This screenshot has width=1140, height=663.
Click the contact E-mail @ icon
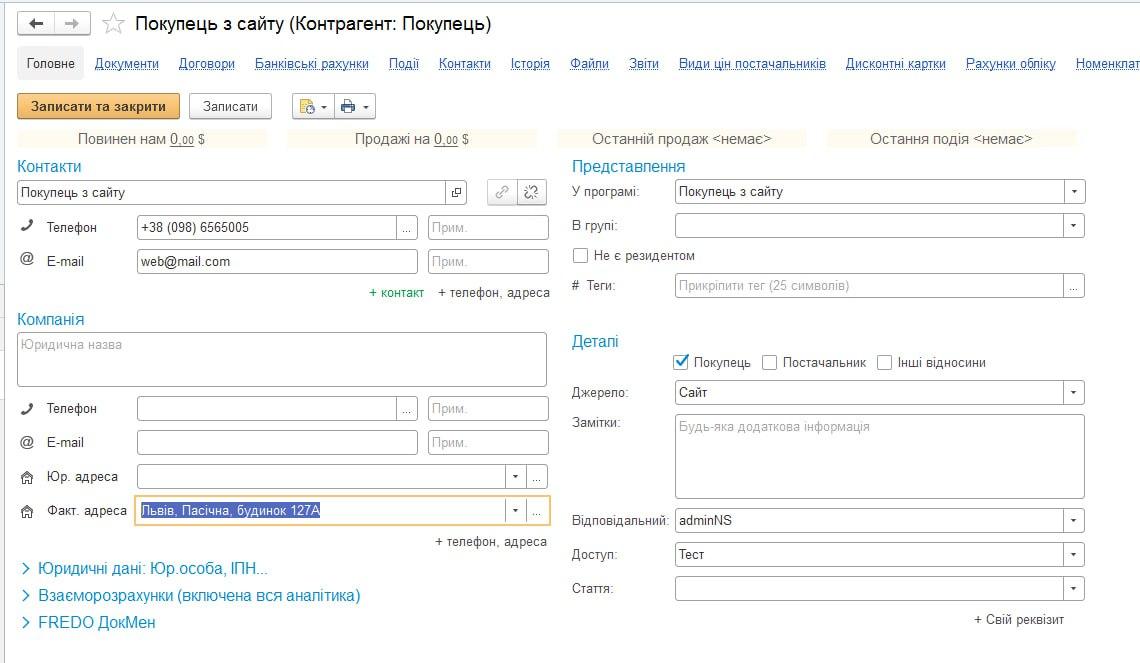27,259
